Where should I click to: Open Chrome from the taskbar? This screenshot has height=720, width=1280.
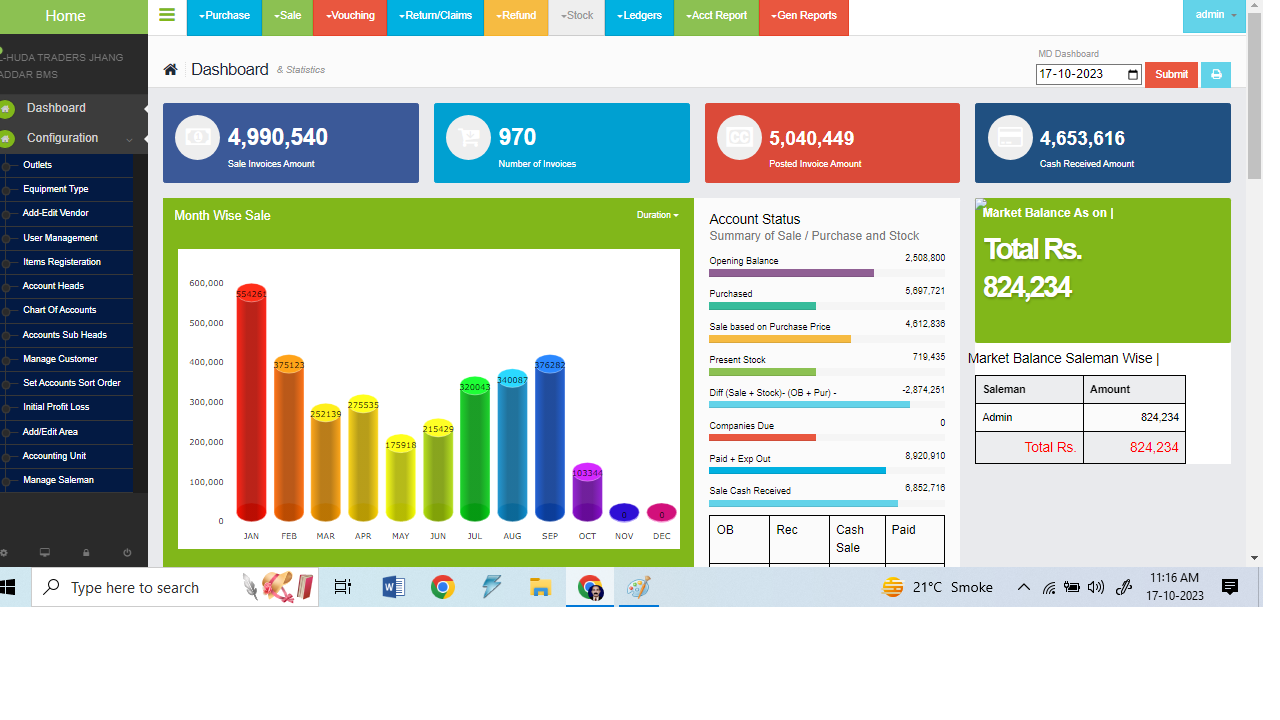click(443, 587)
